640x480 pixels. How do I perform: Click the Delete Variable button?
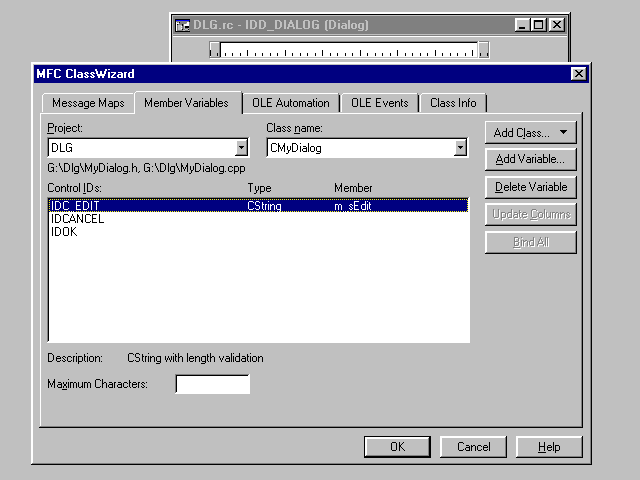(x=531, y=187)
